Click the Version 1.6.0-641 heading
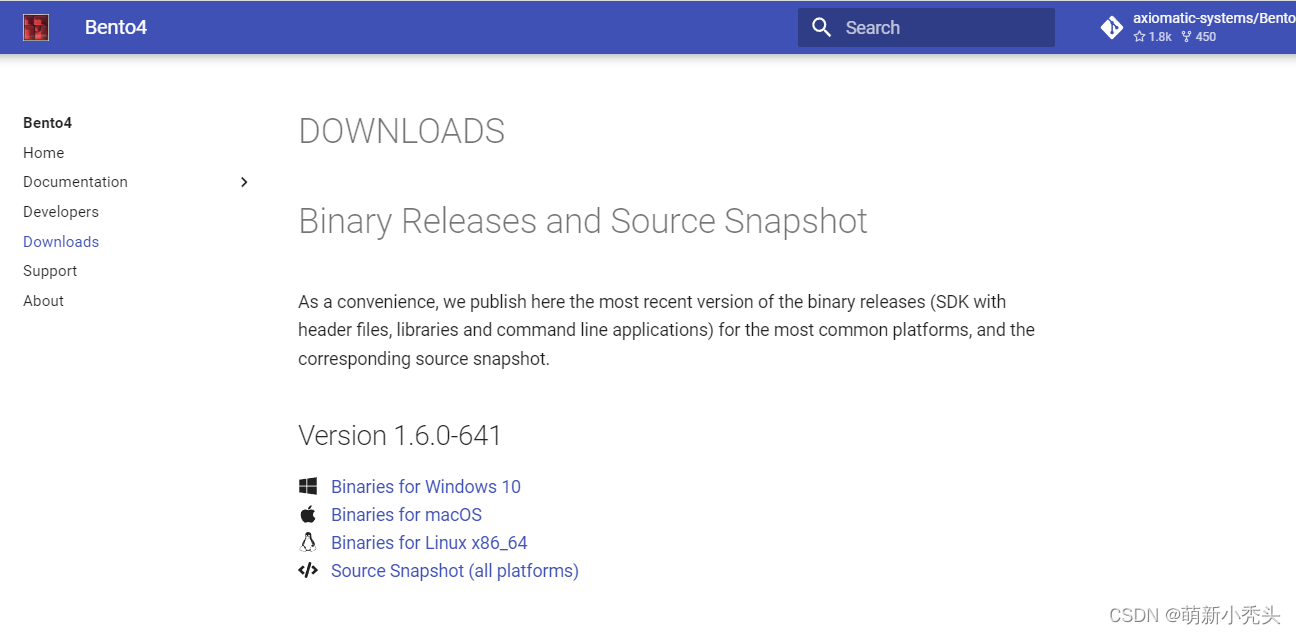1296x634 pixels. click(x=400, y=436)
